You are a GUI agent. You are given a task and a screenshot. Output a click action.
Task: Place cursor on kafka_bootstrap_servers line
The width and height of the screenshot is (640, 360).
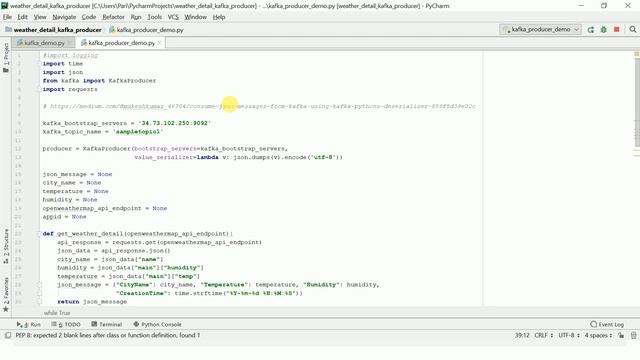[127, 123]
